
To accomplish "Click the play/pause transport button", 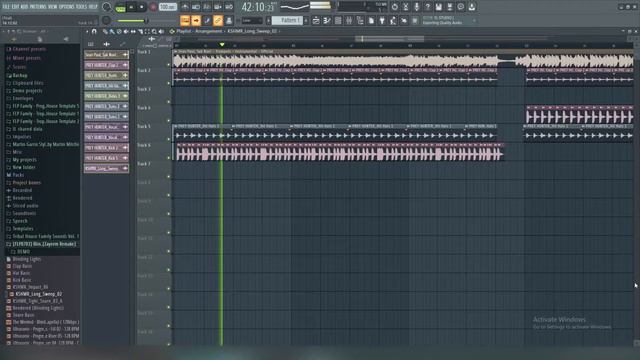I will pyautogui.click(x=131, y=7).
